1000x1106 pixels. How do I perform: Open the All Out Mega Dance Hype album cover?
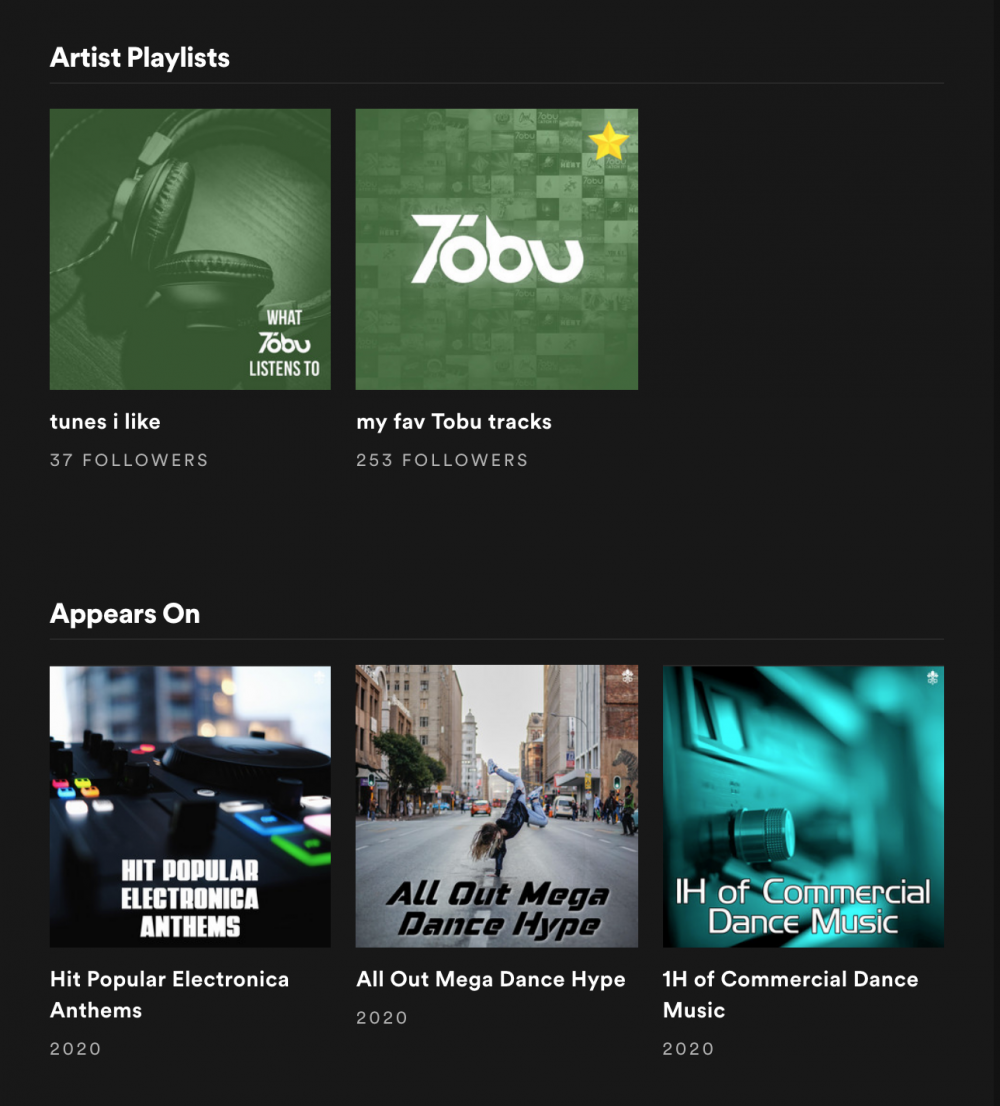tap(497, 806)
